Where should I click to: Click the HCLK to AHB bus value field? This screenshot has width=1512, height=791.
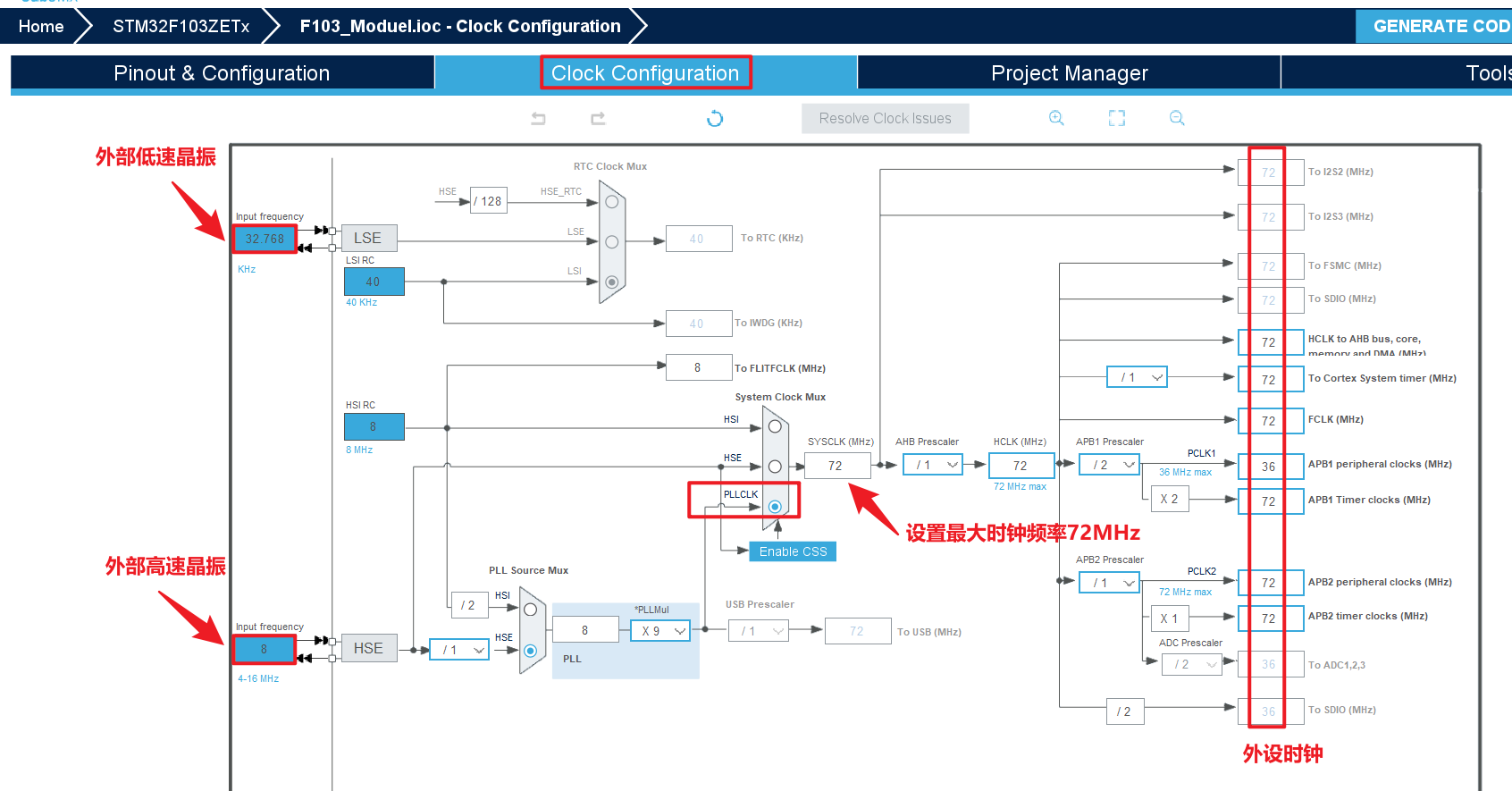pos(1270,342)
